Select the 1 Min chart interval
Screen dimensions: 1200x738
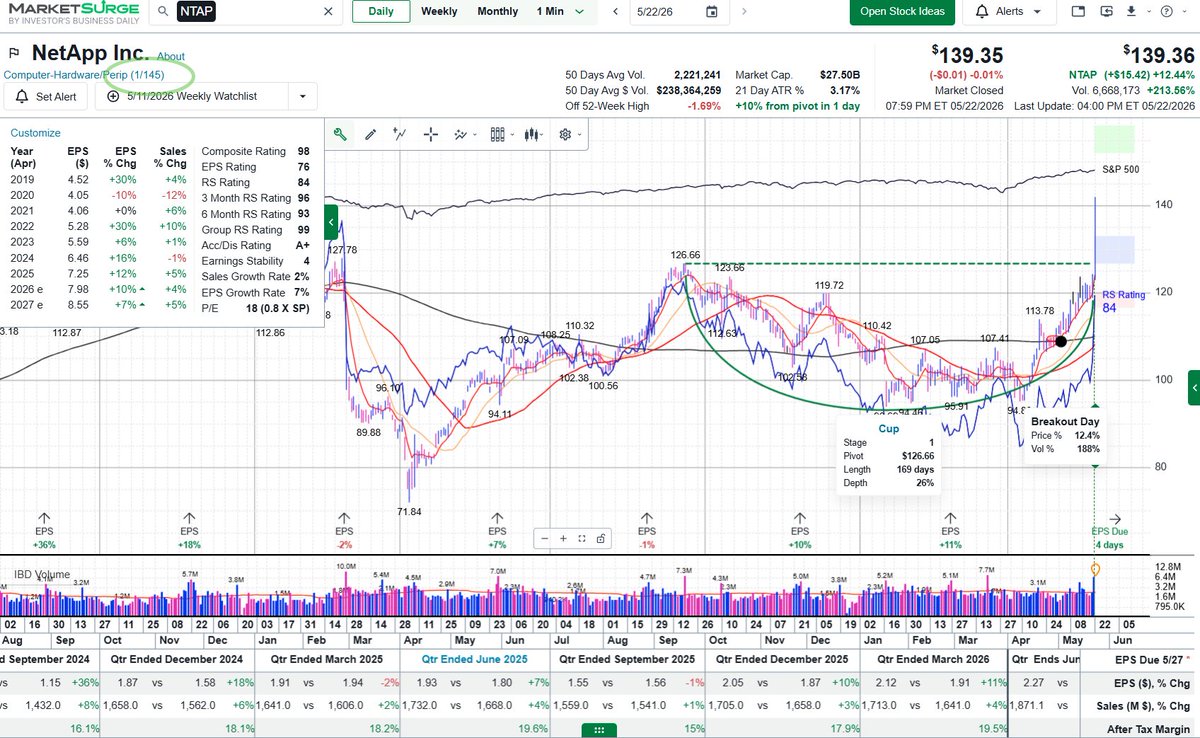tap(551, 11)
